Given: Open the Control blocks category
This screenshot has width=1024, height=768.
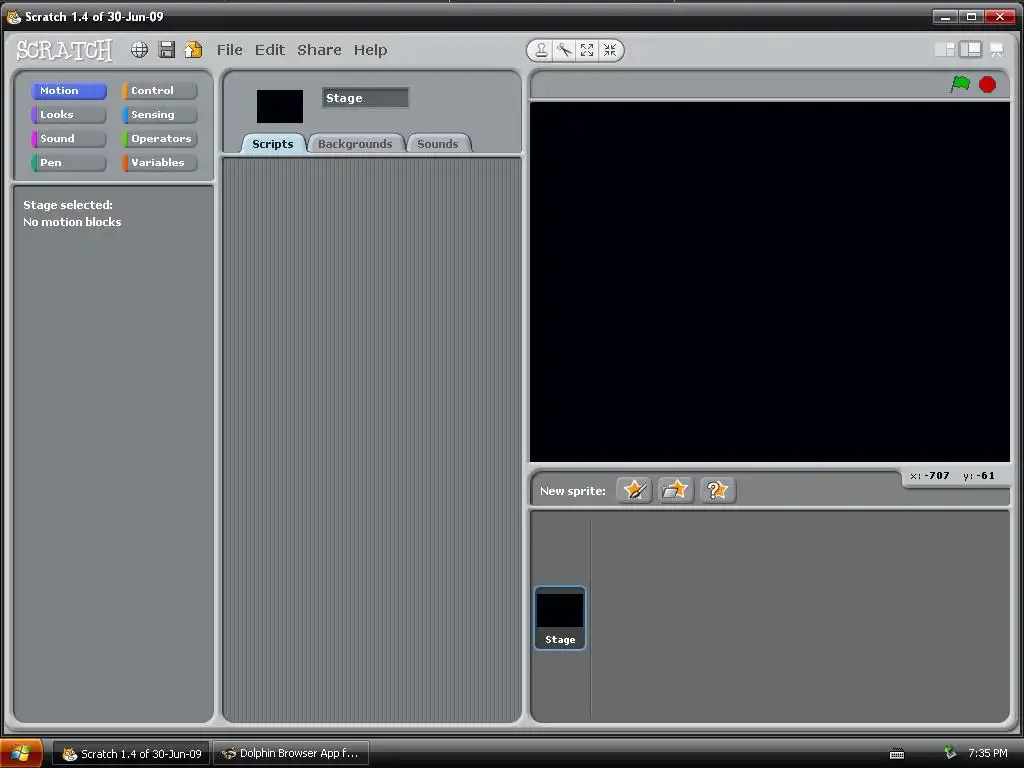Looking at the screenshot, I should tap(159, 91).
